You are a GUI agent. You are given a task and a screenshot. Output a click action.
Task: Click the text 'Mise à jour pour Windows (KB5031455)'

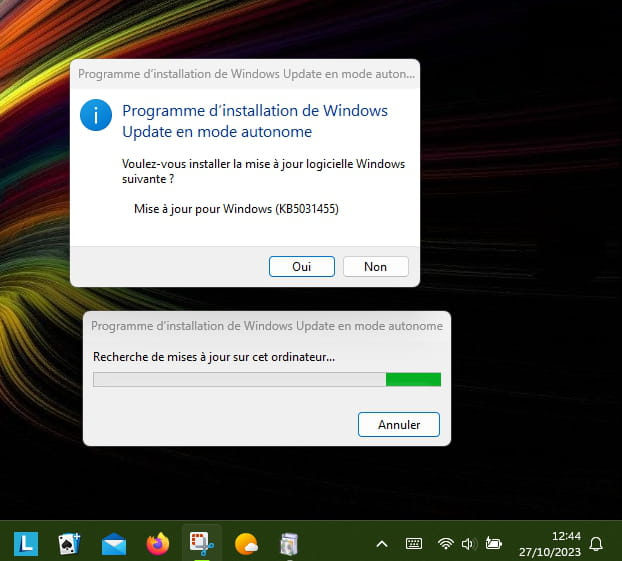coord(236,209)
